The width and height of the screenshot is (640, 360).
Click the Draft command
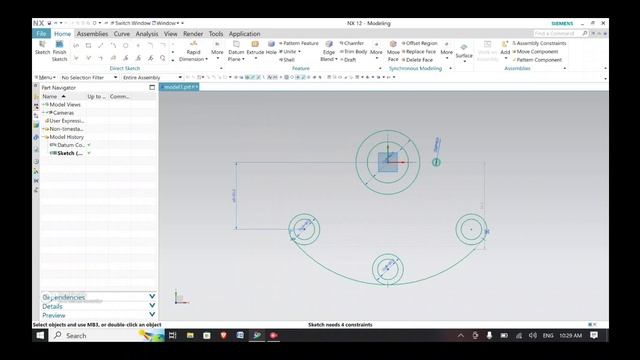pos(348,60)
